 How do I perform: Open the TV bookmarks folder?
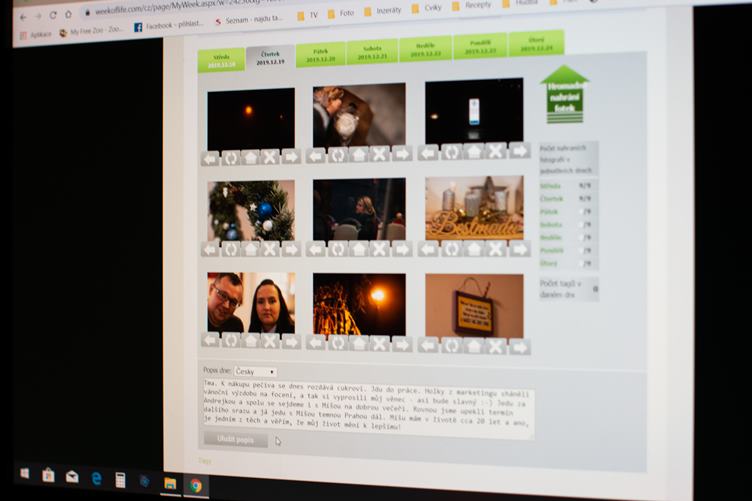307,15
